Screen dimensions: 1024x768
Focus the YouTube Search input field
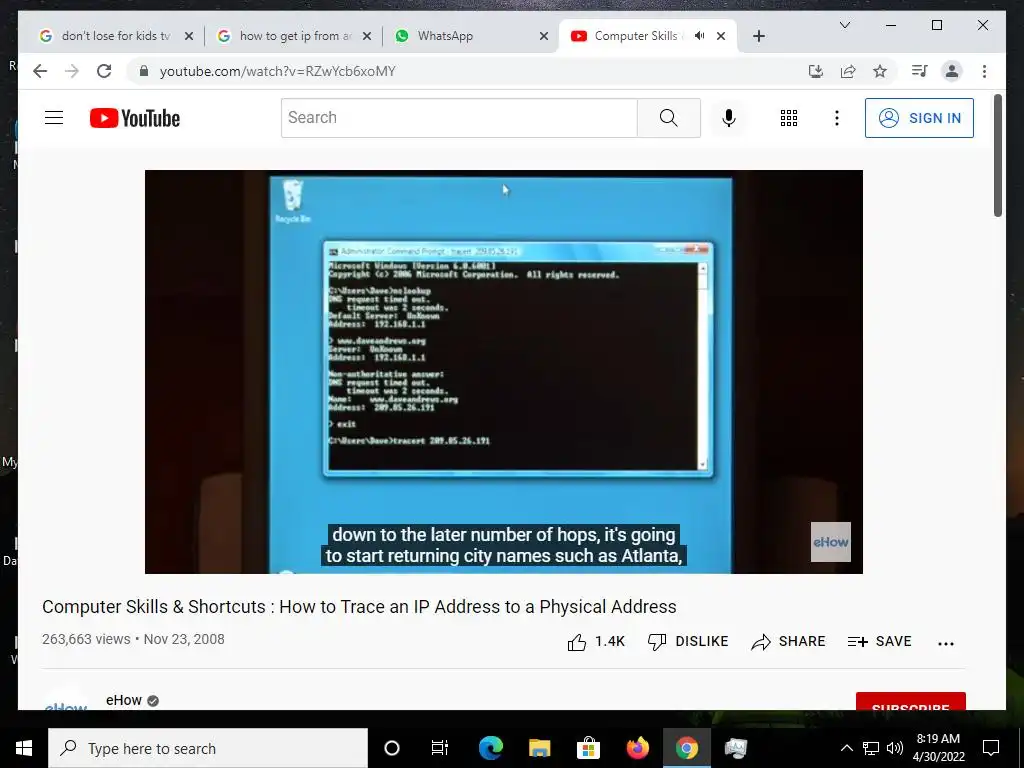click(459, 118)
